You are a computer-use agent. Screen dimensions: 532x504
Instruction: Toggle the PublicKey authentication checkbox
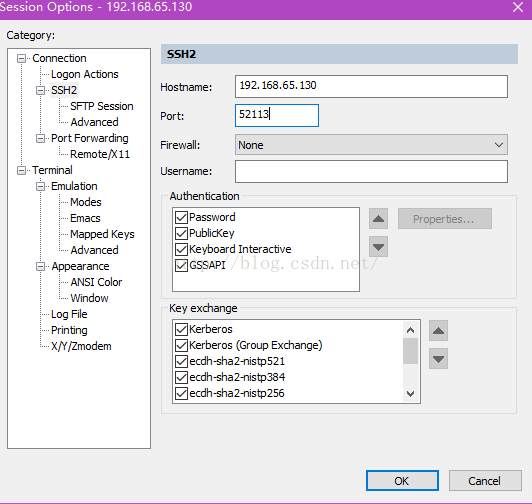[x=182, y=233]
